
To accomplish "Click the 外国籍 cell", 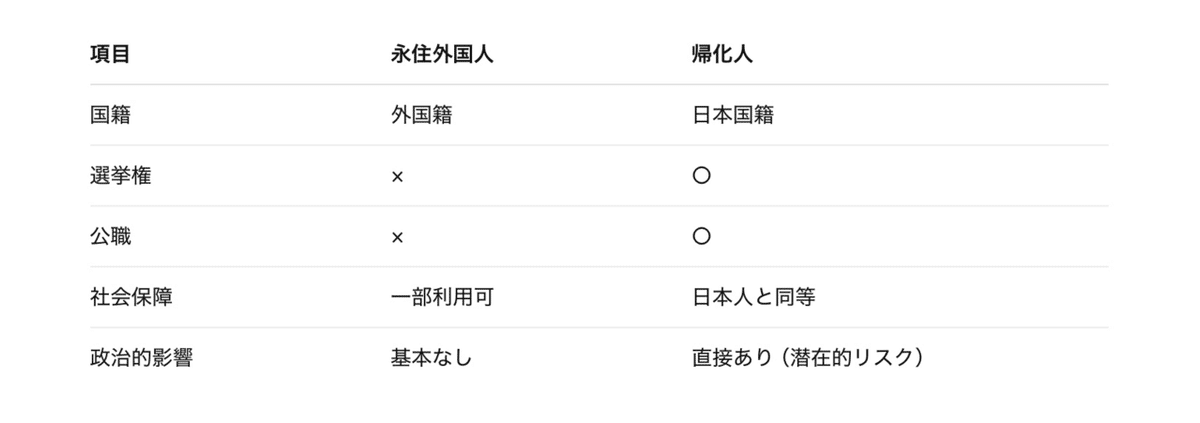I will pyautogui.click(x=421, y=115).
